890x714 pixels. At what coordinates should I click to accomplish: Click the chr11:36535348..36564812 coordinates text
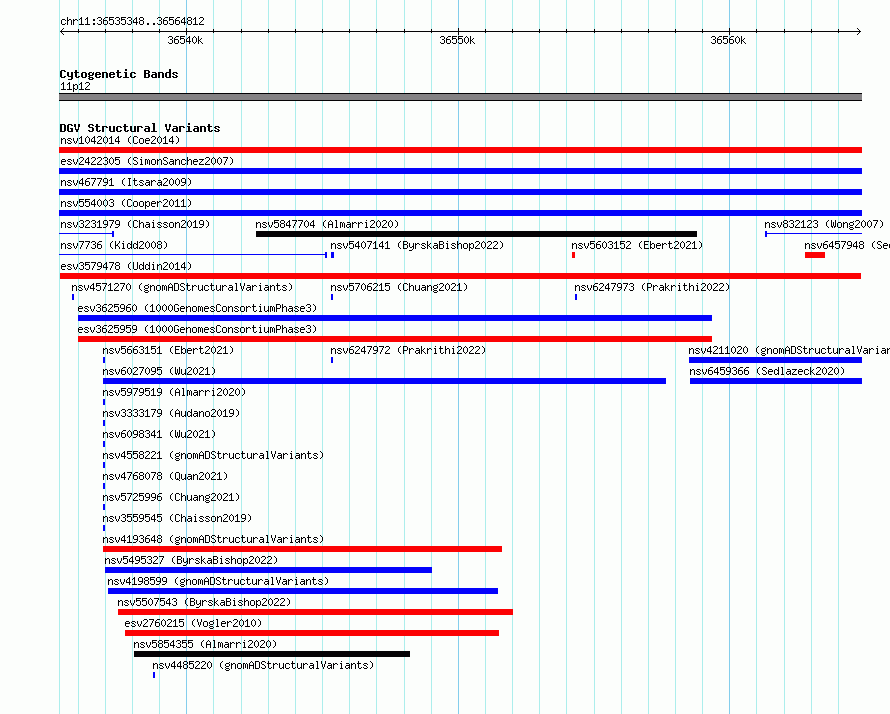pos(132,22)
